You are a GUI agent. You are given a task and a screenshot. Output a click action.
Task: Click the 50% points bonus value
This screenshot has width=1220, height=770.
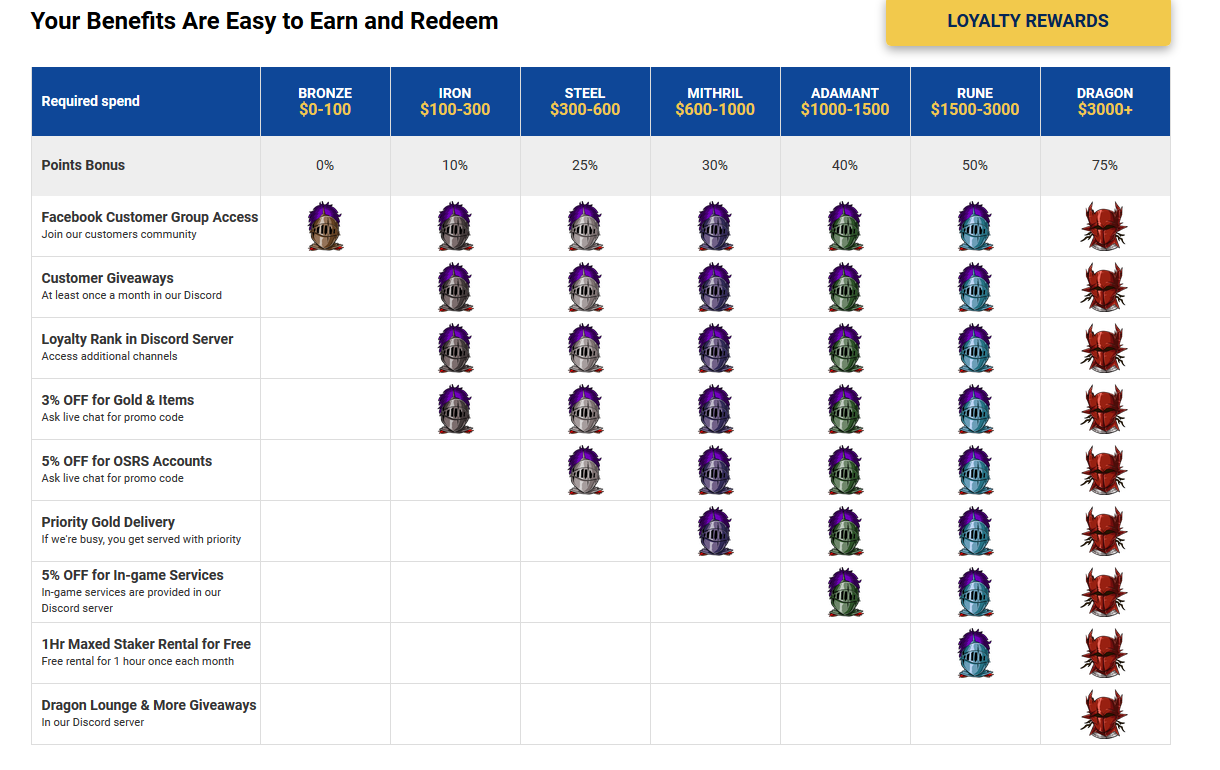pos(975,165)
